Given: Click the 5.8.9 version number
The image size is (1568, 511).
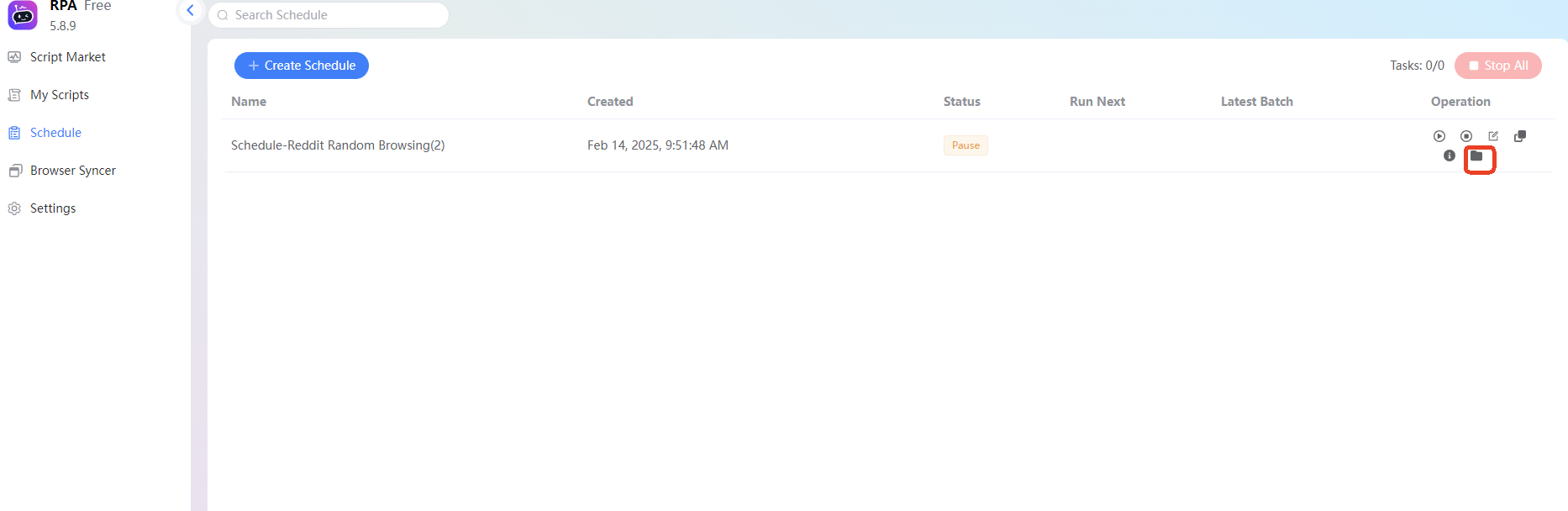Looking at the screenshot, I should 63,26.
